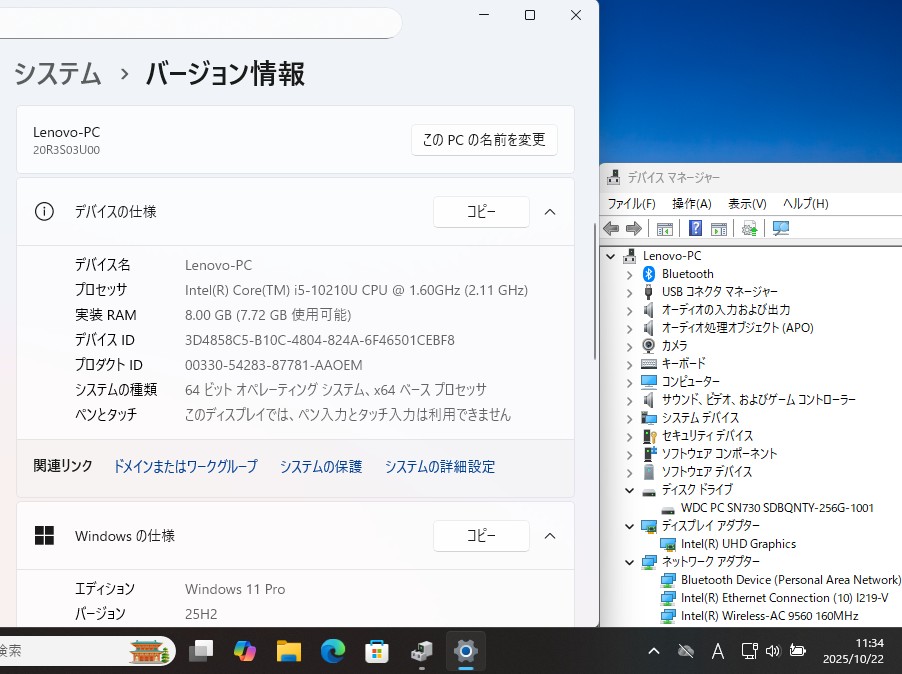
Task: Open the システムの保護 link
Action: click(321, 467)
